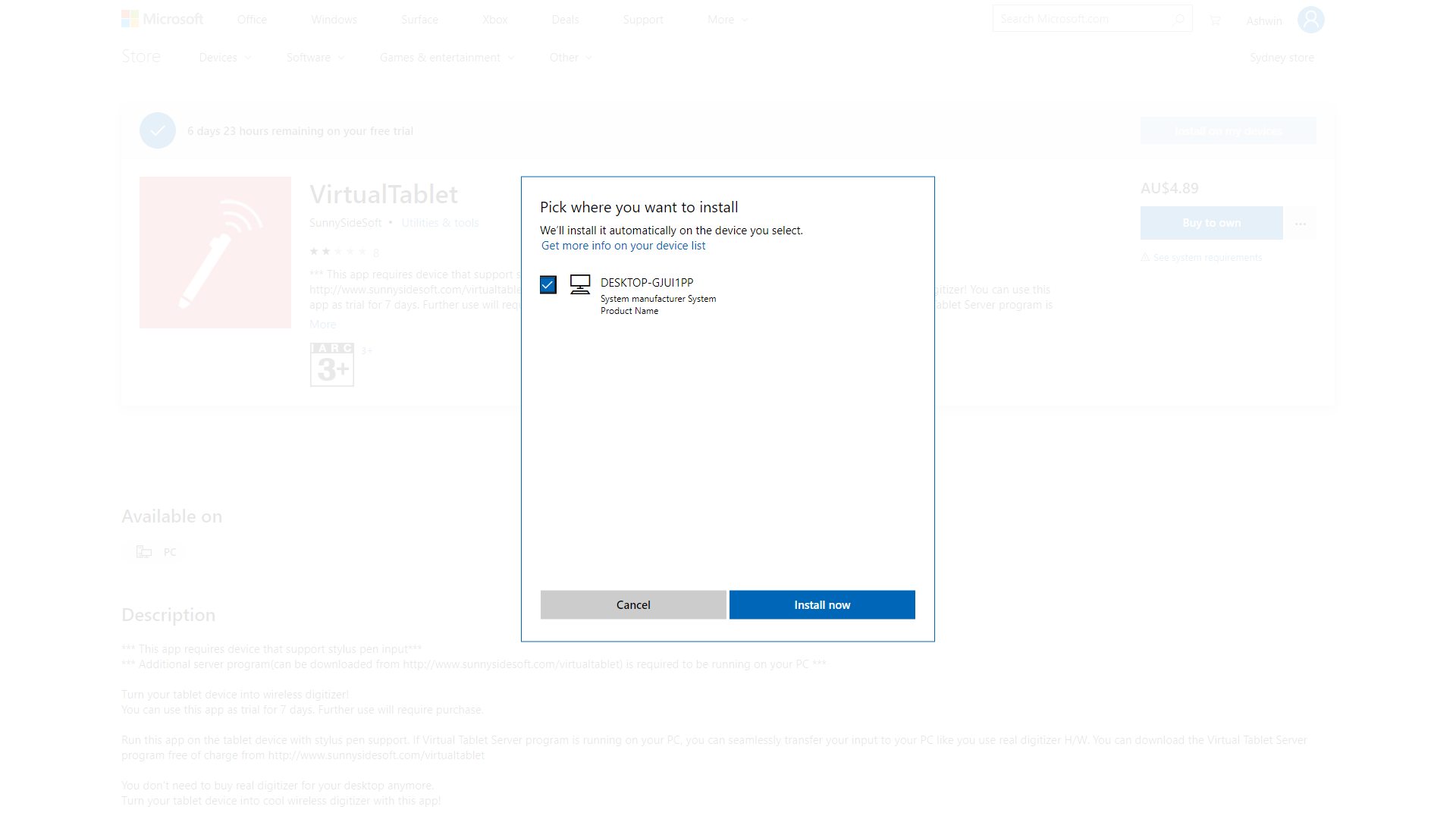The image size is (1456, 819).
Task: Open the shopping cart icon
Action: [1215, 20]
